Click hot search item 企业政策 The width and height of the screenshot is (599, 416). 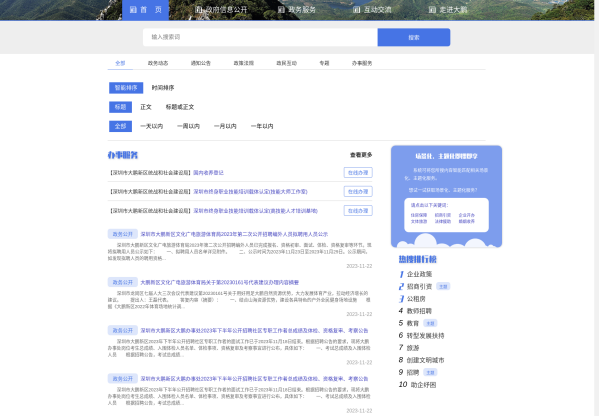(x=419, y=274)
